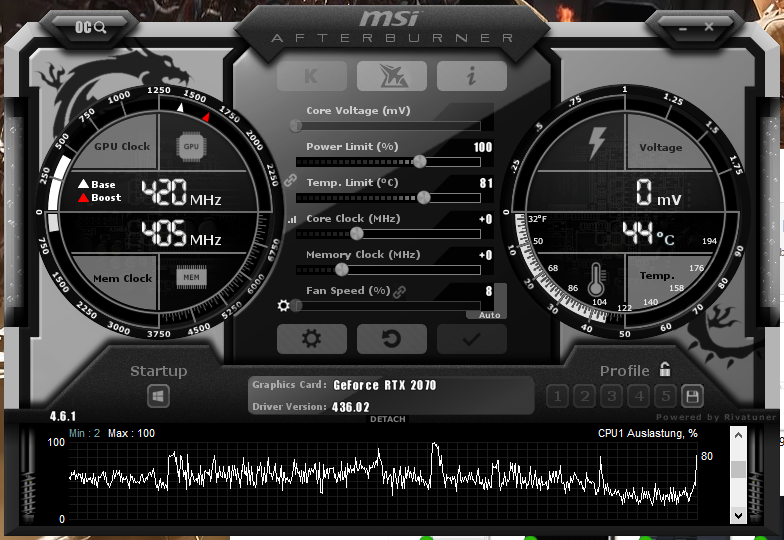The width and height of the screenshot is (784, 540).
Task: Toggle the Windows startup icon
Action: click(x=158, y=397)
